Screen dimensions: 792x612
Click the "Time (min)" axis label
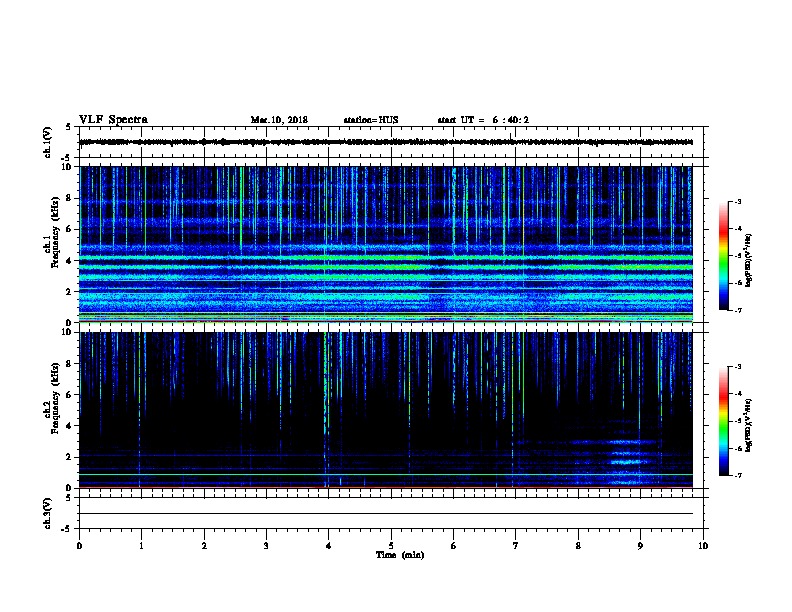400,555
